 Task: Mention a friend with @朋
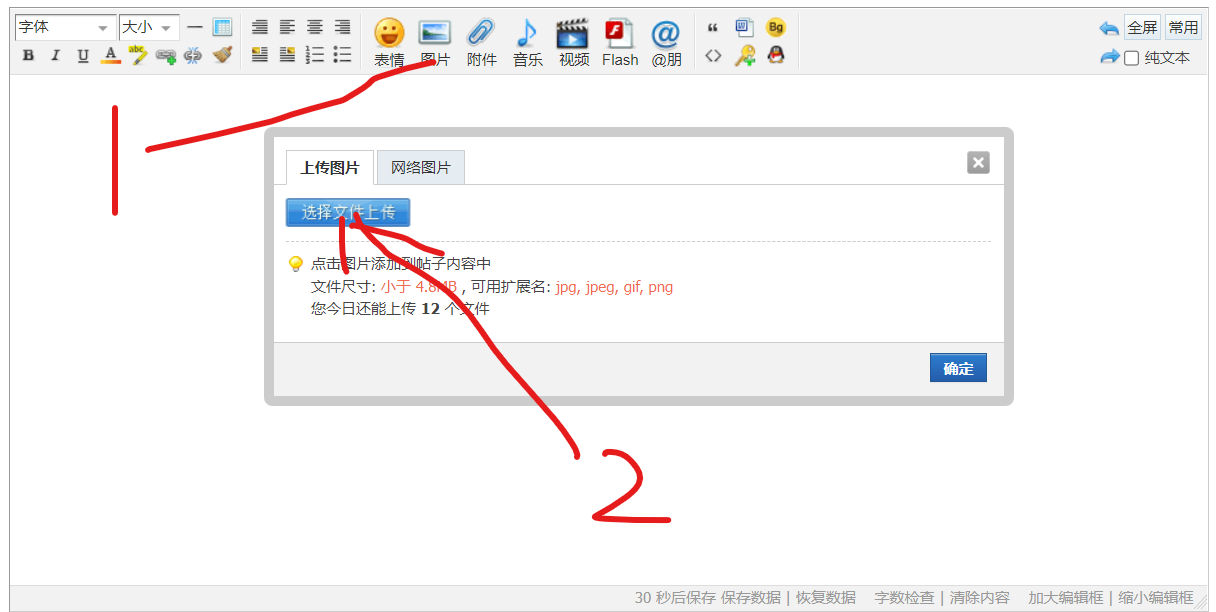(x=666, y=43)
